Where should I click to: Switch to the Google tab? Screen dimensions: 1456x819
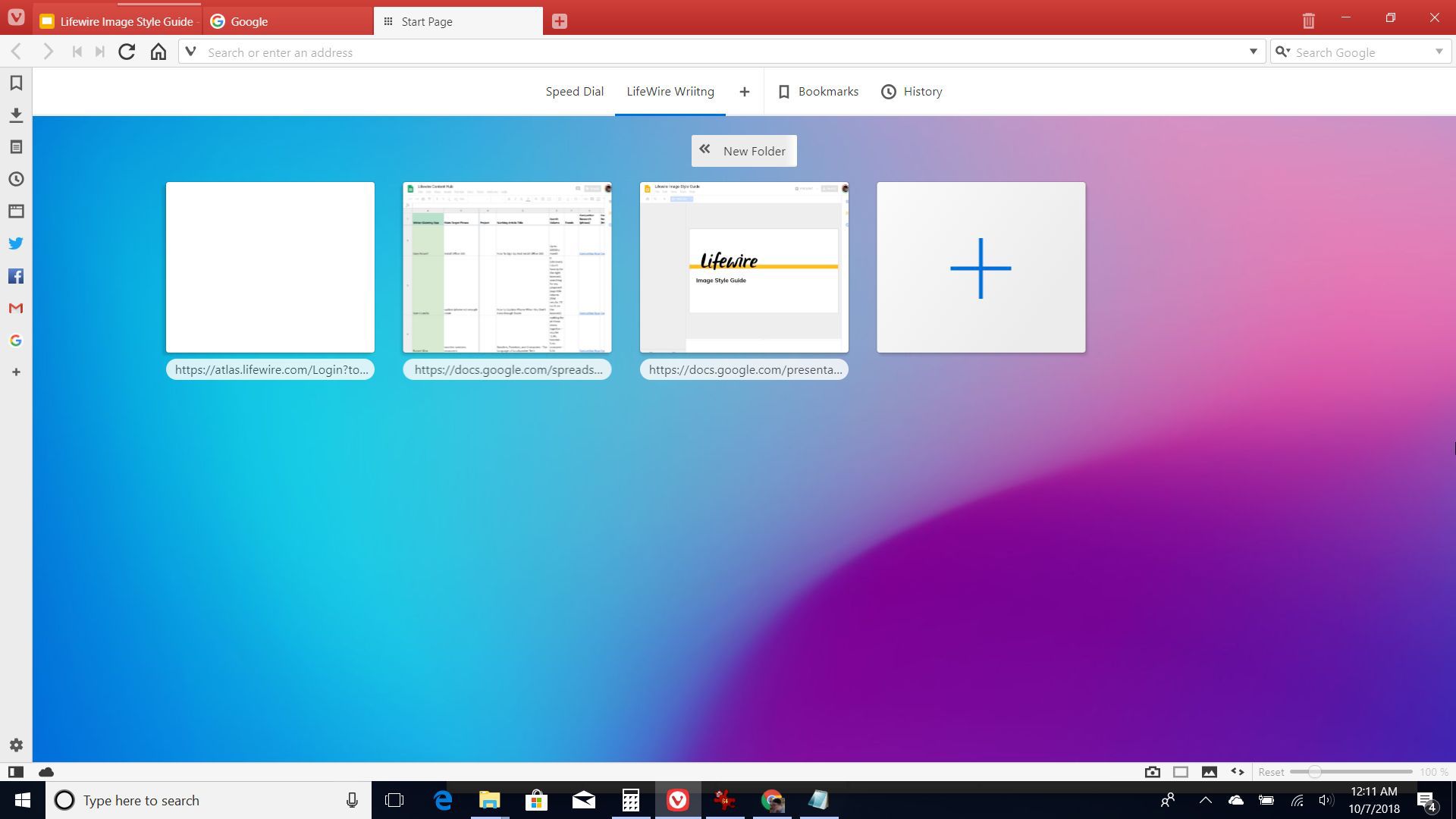[x=288, y=21]
